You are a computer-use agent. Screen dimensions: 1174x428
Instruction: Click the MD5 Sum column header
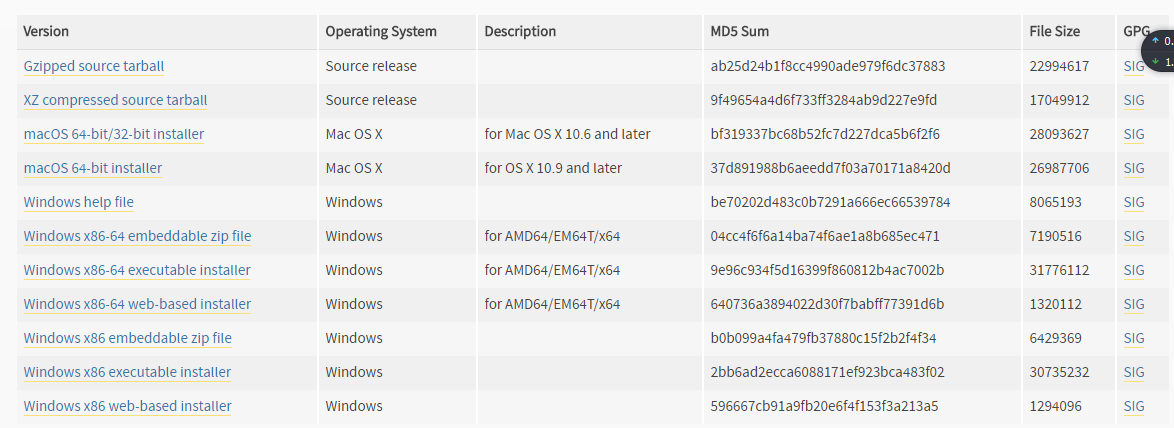739,31
